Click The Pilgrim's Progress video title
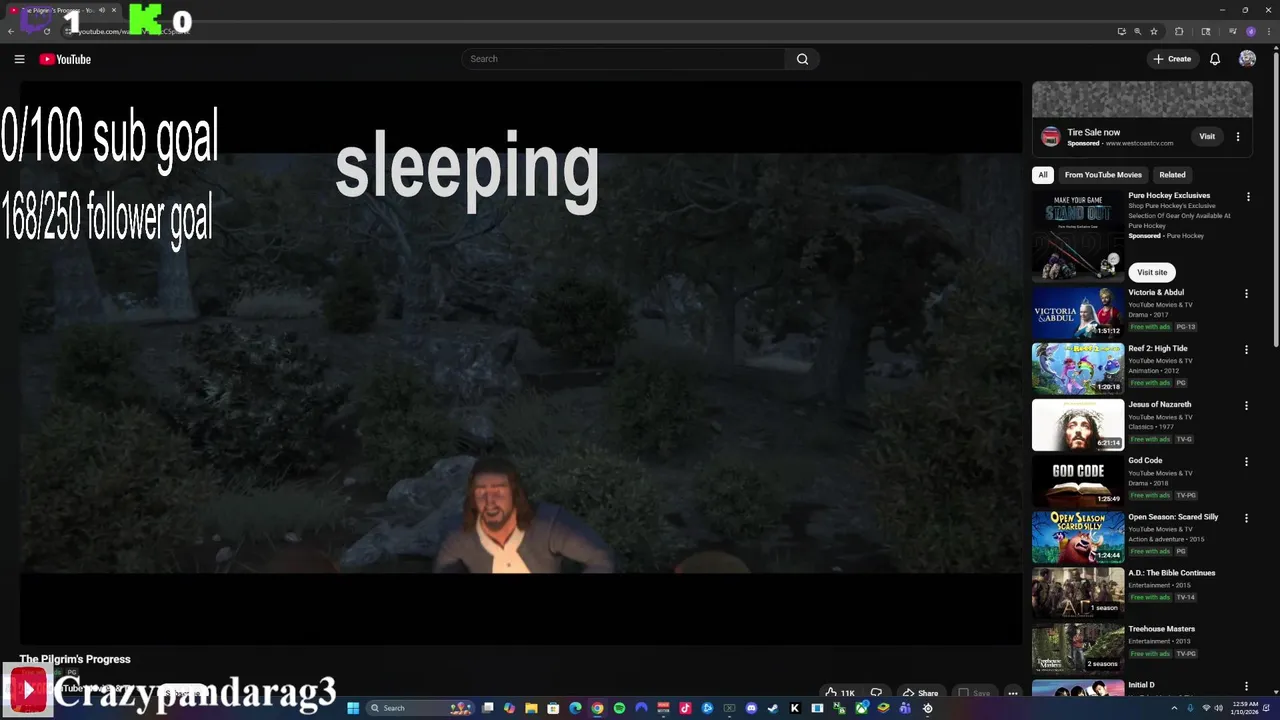Viewport: 1280px width, 720px height. pos(75,659)
